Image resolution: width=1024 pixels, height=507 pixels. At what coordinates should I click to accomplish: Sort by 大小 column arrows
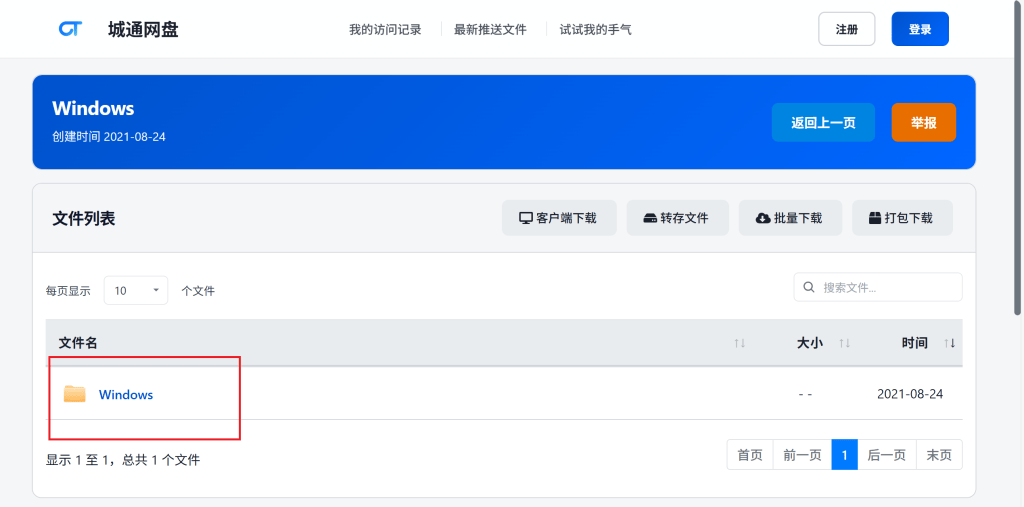tap(845, 343)
